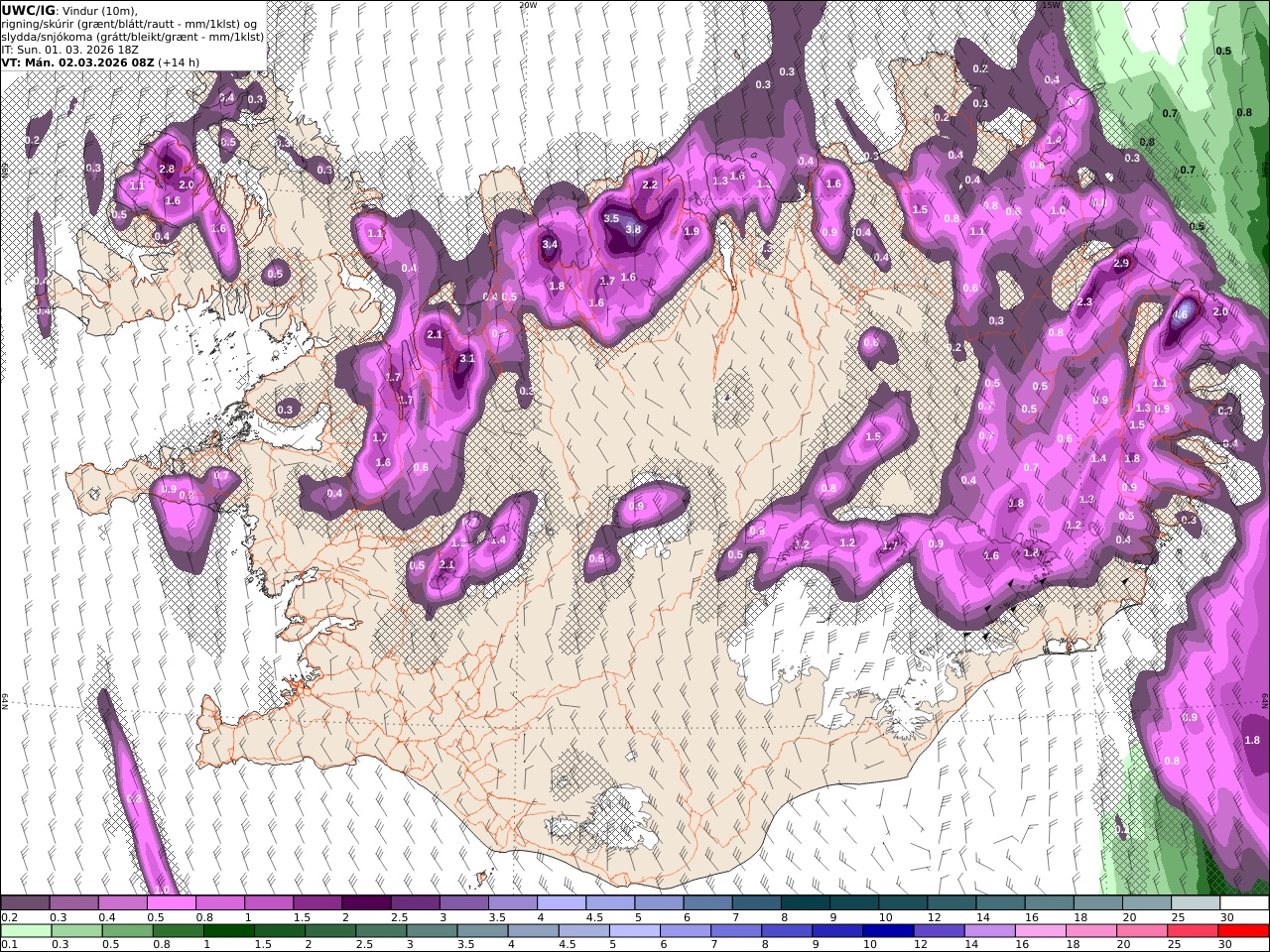Select the light periwinkle 4 swatch in upper legend

pyautogui.click(x=562, y=903)
